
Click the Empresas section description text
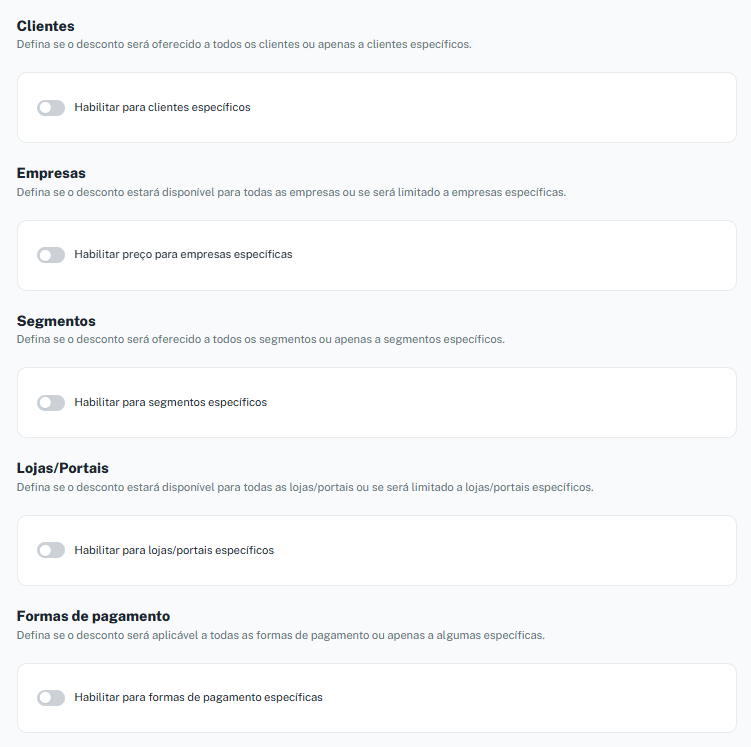[x=291, y=192]
